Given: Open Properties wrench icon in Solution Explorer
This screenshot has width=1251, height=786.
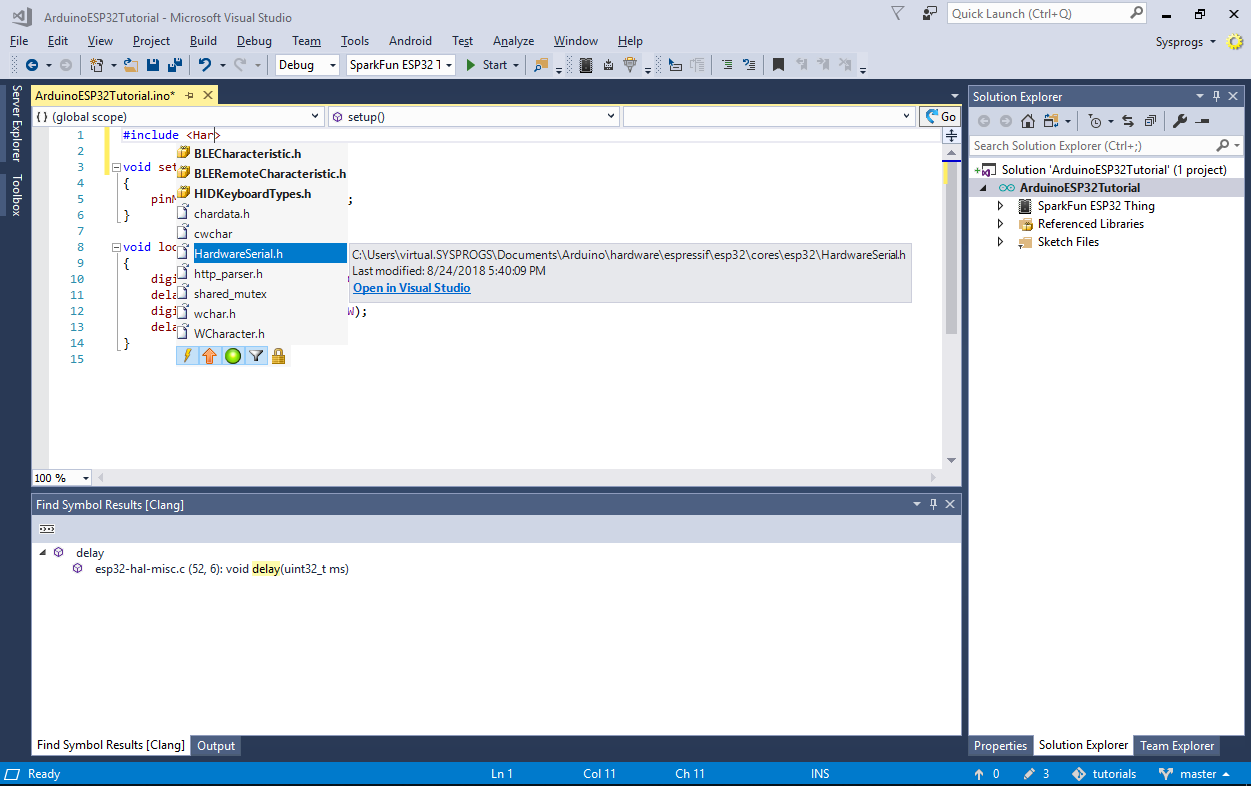Looking at the screenshot, I should 1179,121.
